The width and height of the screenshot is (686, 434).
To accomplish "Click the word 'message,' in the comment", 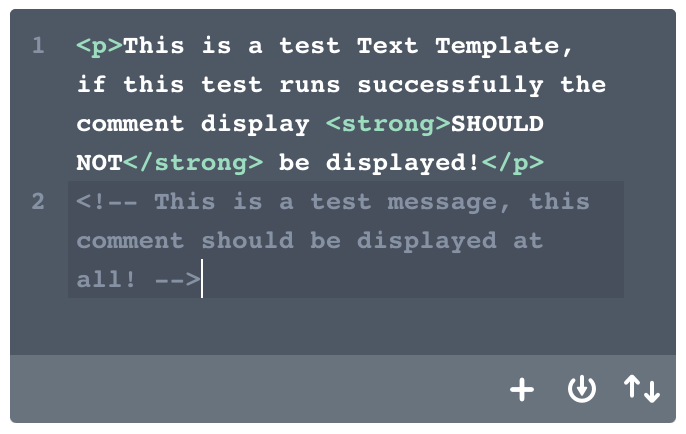I will coord(448,202).
